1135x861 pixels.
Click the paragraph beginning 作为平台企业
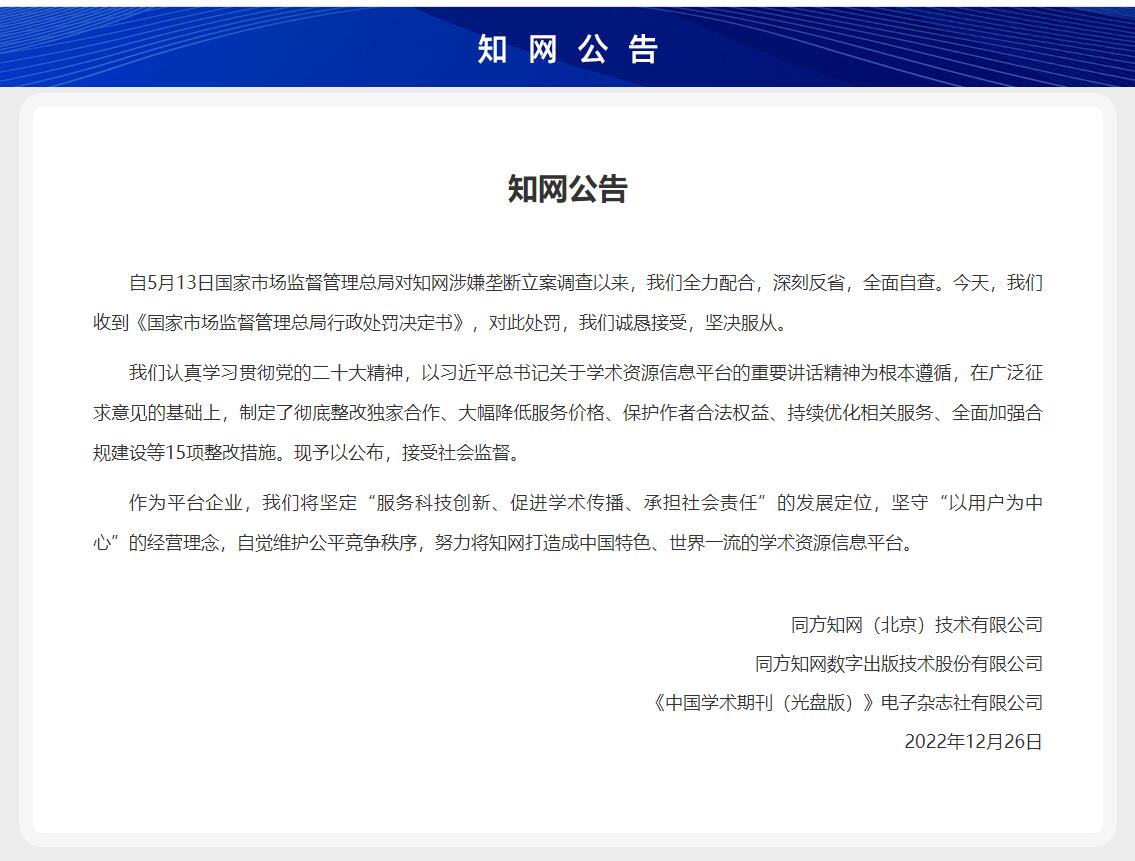point(568,523)
